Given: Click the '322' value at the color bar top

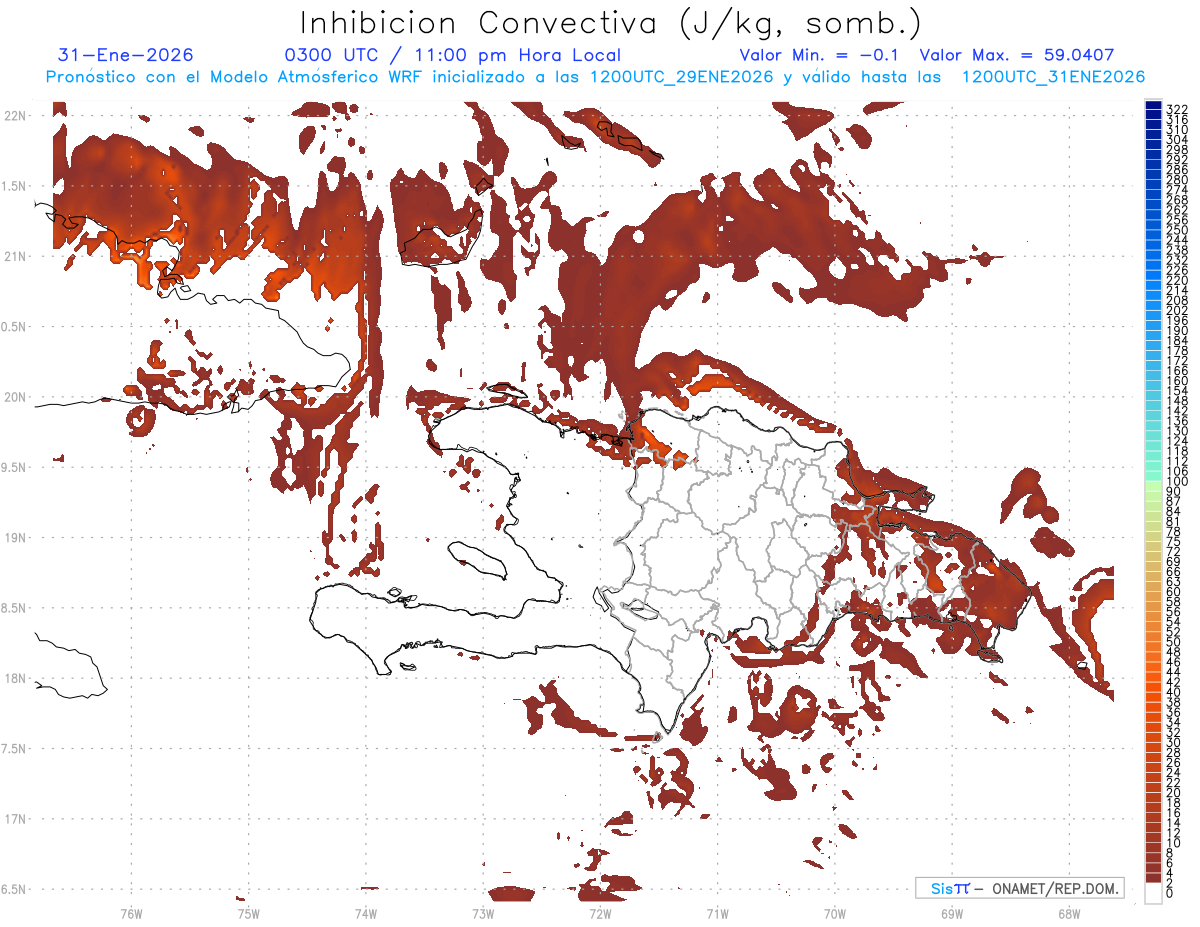Looking at the screenshot, I should pos(1176,109).
